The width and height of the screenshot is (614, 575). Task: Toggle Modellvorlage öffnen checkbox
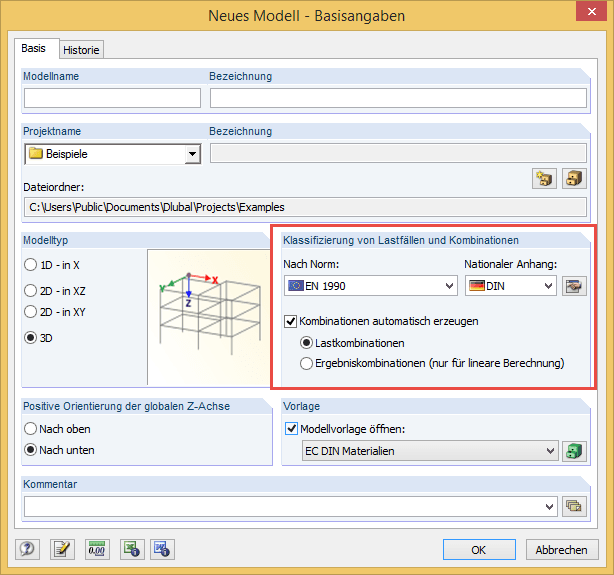(x=291, y=429)
